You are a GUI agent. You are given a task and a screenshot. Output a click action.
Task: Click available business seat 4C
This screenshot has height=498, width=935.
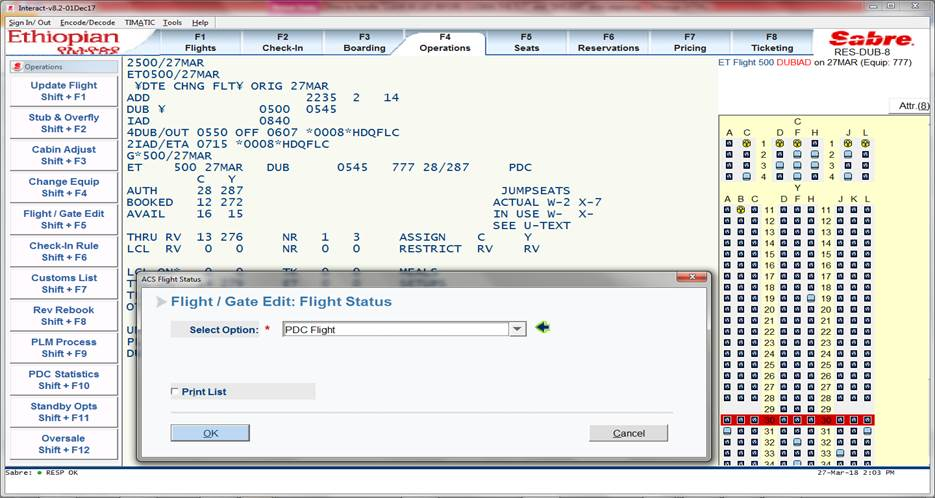tap(746, 177)
